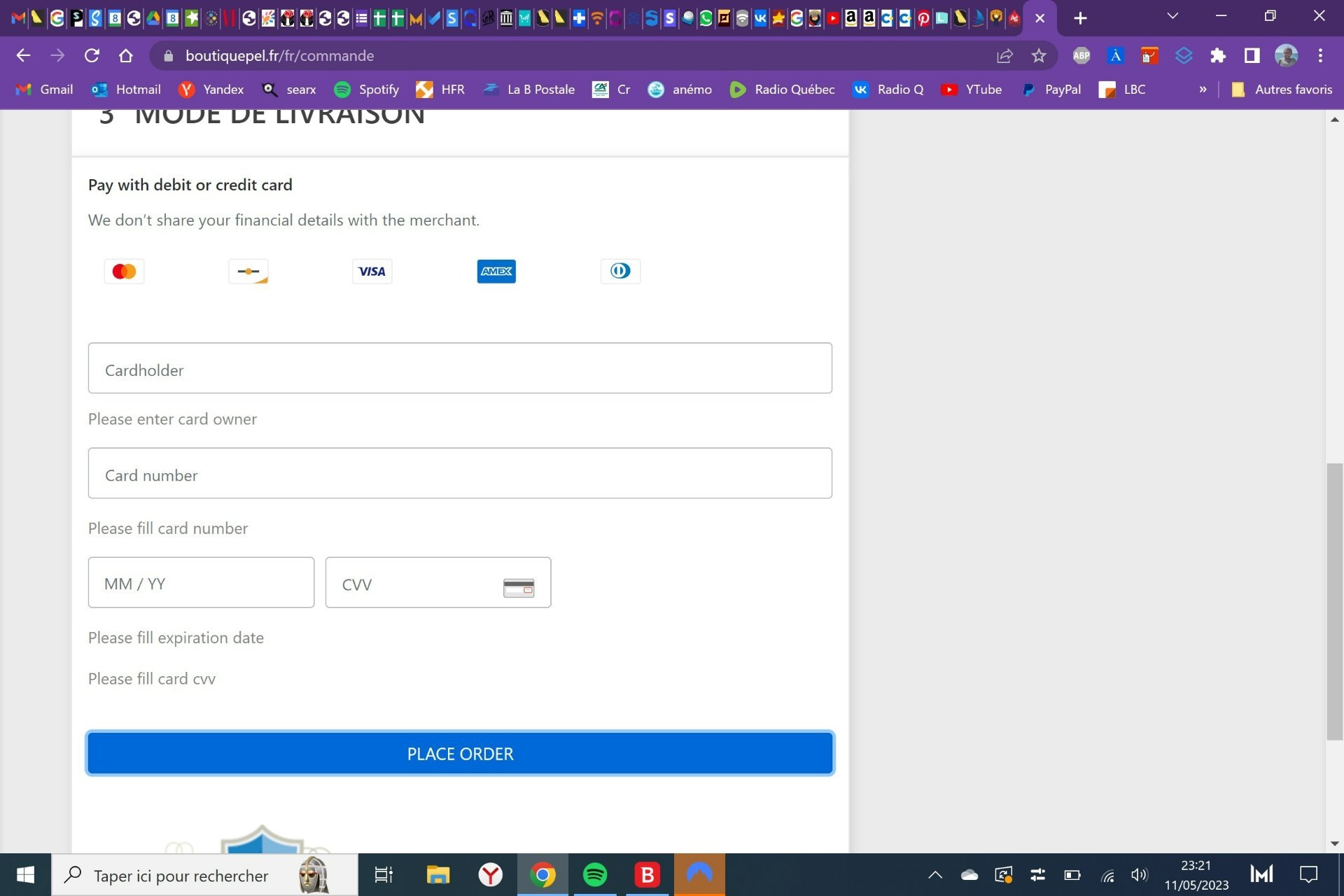Select the VISA card logo
Viewport: 1344px width, 896px height.
(372, 271)
